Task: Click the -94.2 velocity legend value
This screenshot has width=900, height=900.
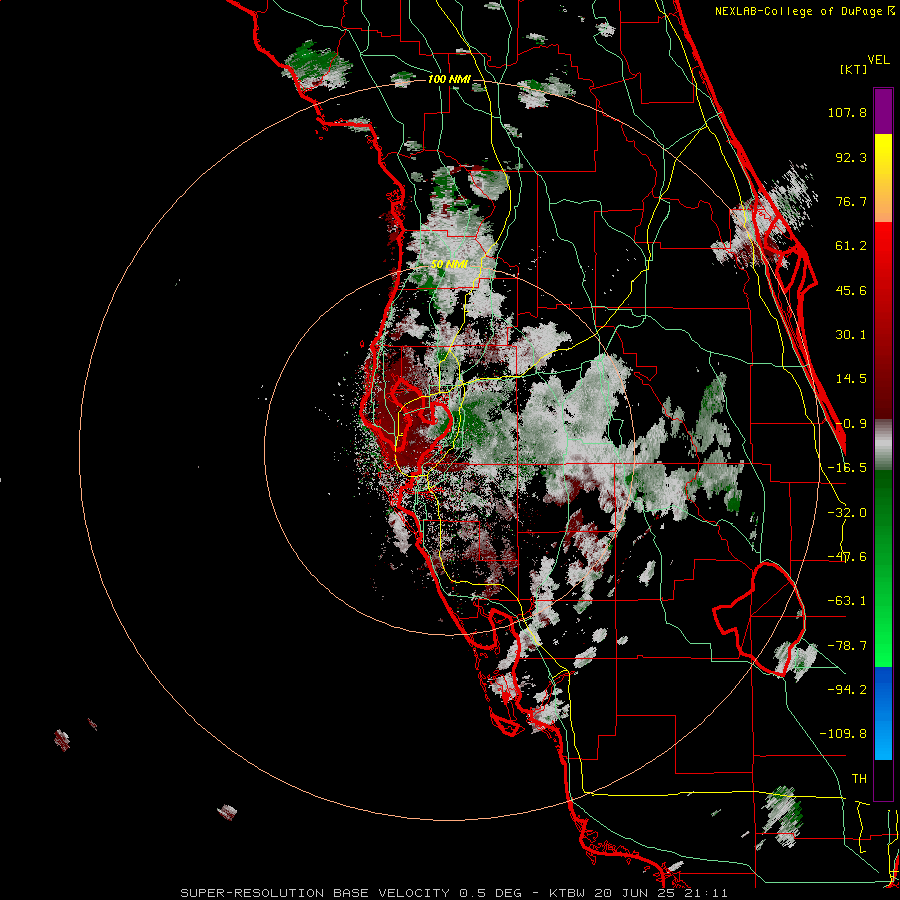Action: click(847, 690)
